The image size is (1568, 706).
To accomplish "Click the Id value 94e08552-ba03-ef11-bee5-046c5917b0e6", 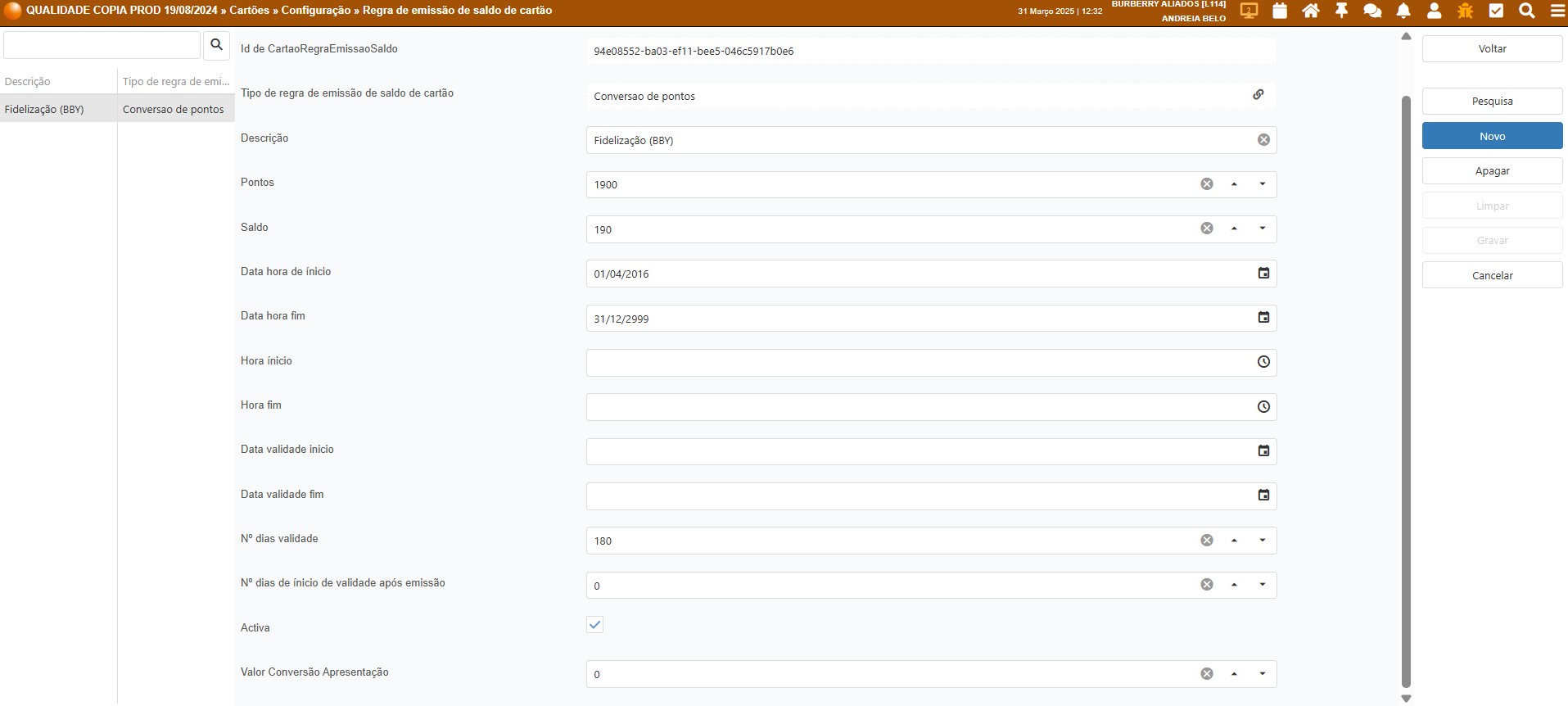I will 694,51.
